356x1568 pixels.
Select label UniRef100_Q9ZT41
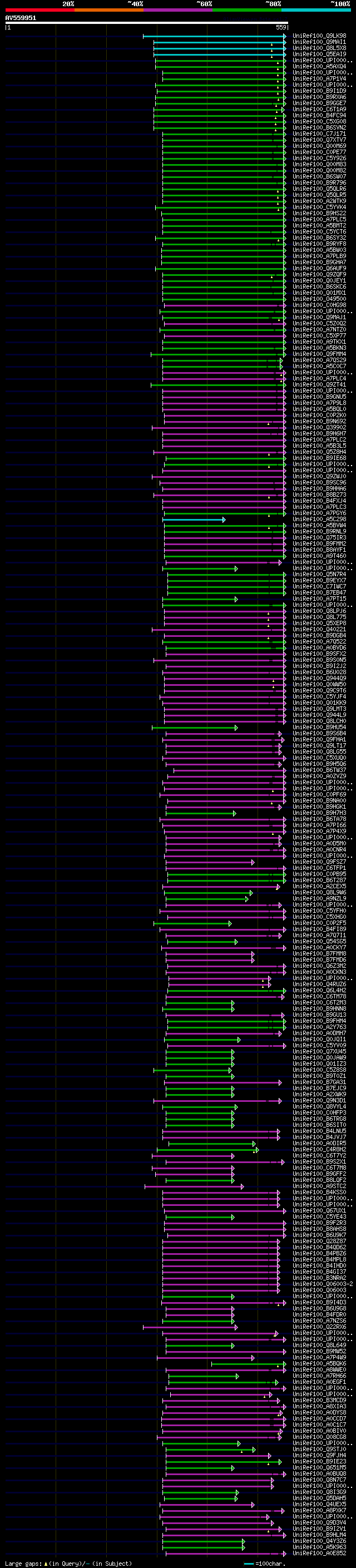319,385
